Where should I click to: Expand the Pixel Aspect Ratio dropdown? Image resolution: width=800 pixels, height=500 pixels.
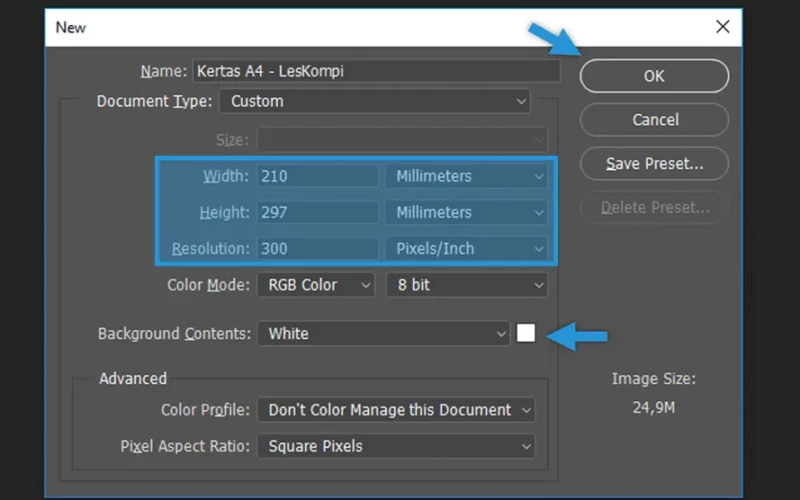point(396,446)
